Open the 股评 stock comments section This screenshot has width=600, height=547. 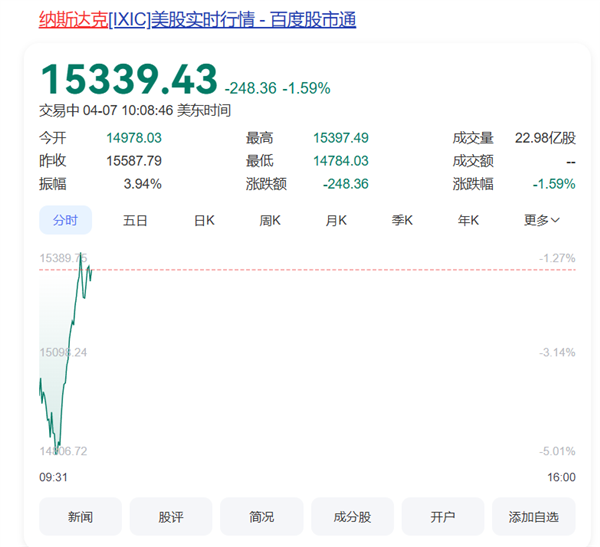point(171,517)
